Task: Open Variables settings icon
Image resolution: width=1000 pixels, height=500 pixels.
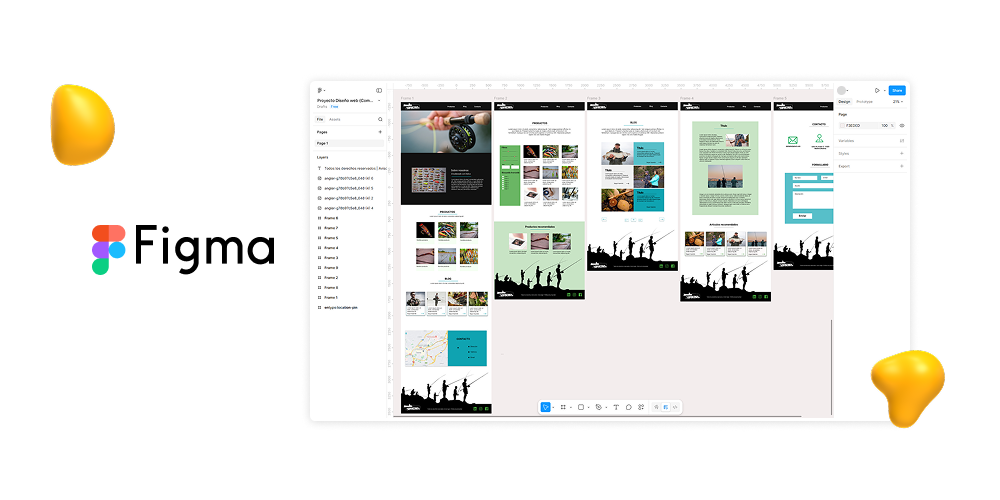Action: 902,140
